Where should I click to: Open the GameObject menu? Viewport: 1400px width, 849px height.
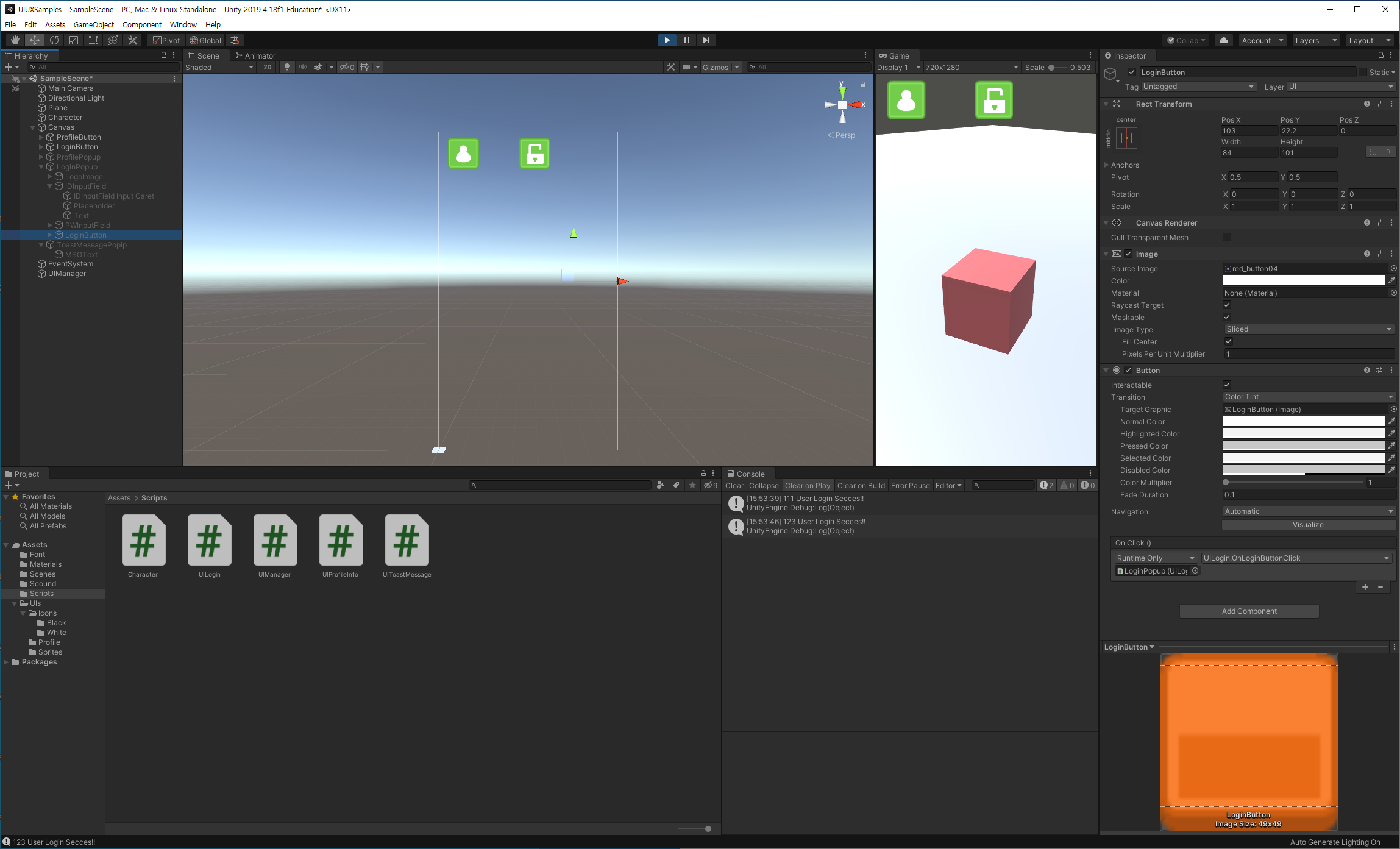tap(93, 24)
